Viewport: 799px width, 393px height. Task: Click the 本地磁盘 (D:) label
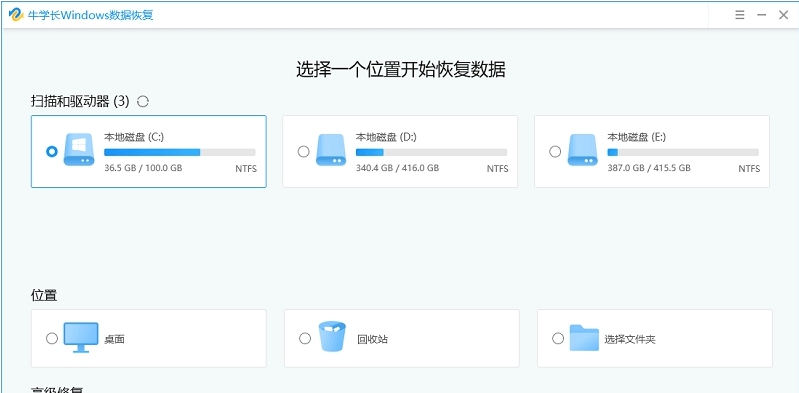point(386,137)
